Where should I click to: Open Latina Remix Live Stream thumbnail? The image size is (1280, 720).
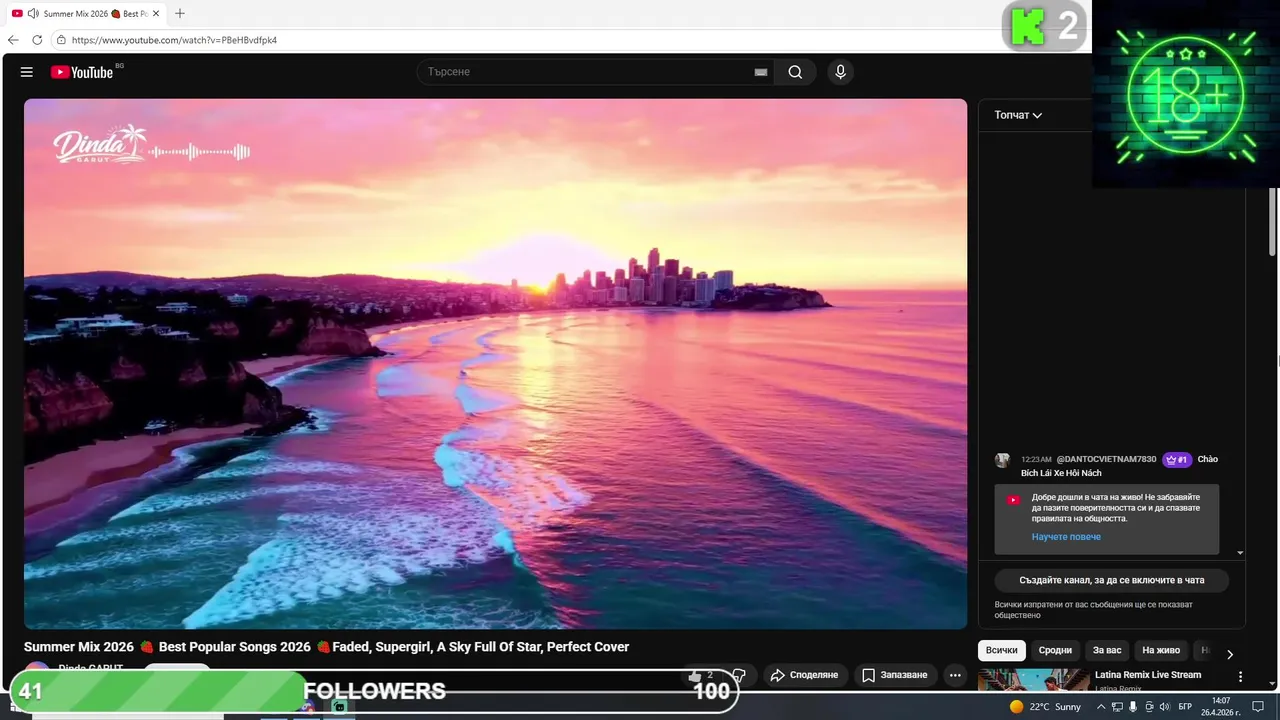coord(1032,680)
